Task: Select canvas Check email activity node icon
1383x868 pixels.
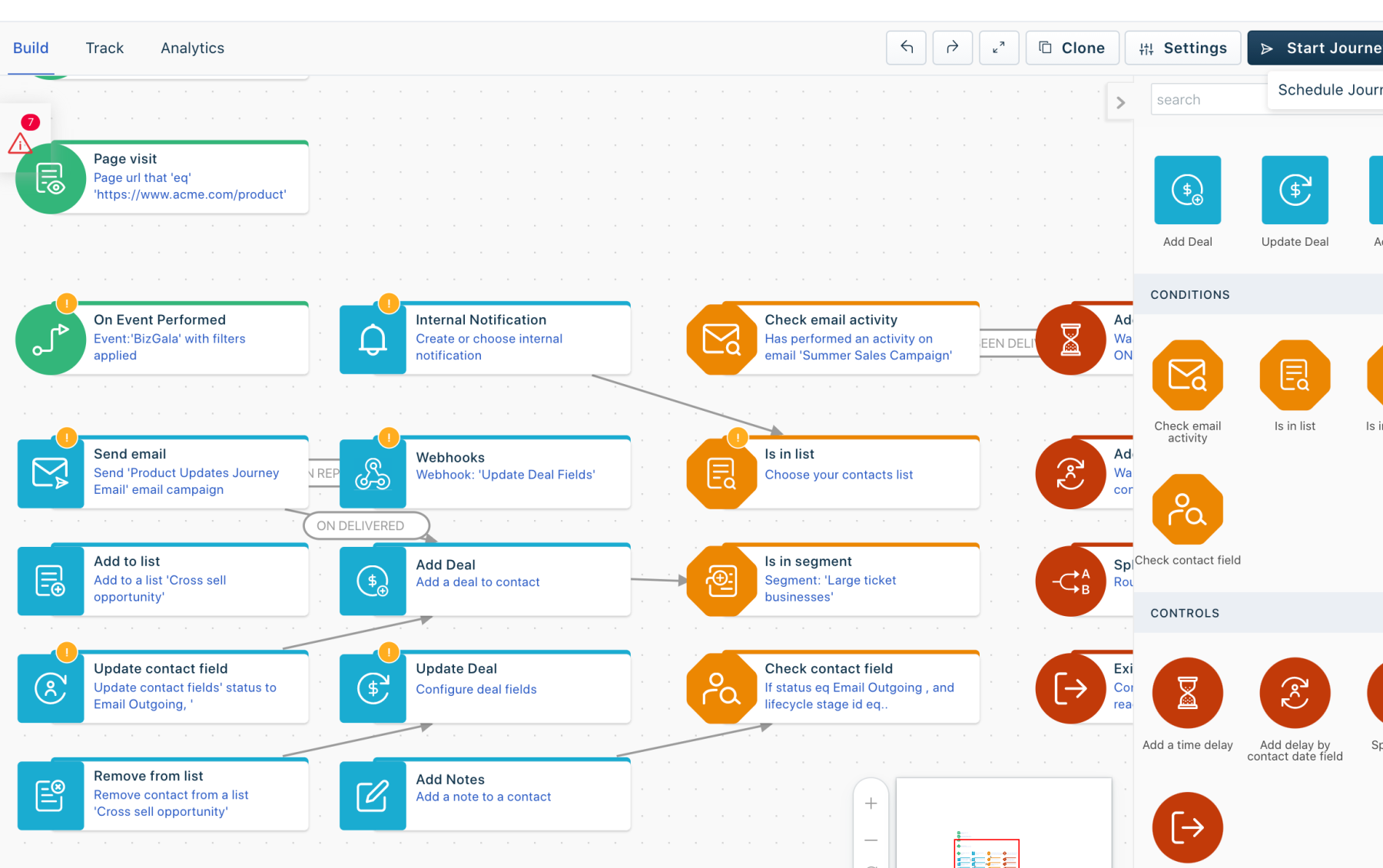Action: point(721,340)
